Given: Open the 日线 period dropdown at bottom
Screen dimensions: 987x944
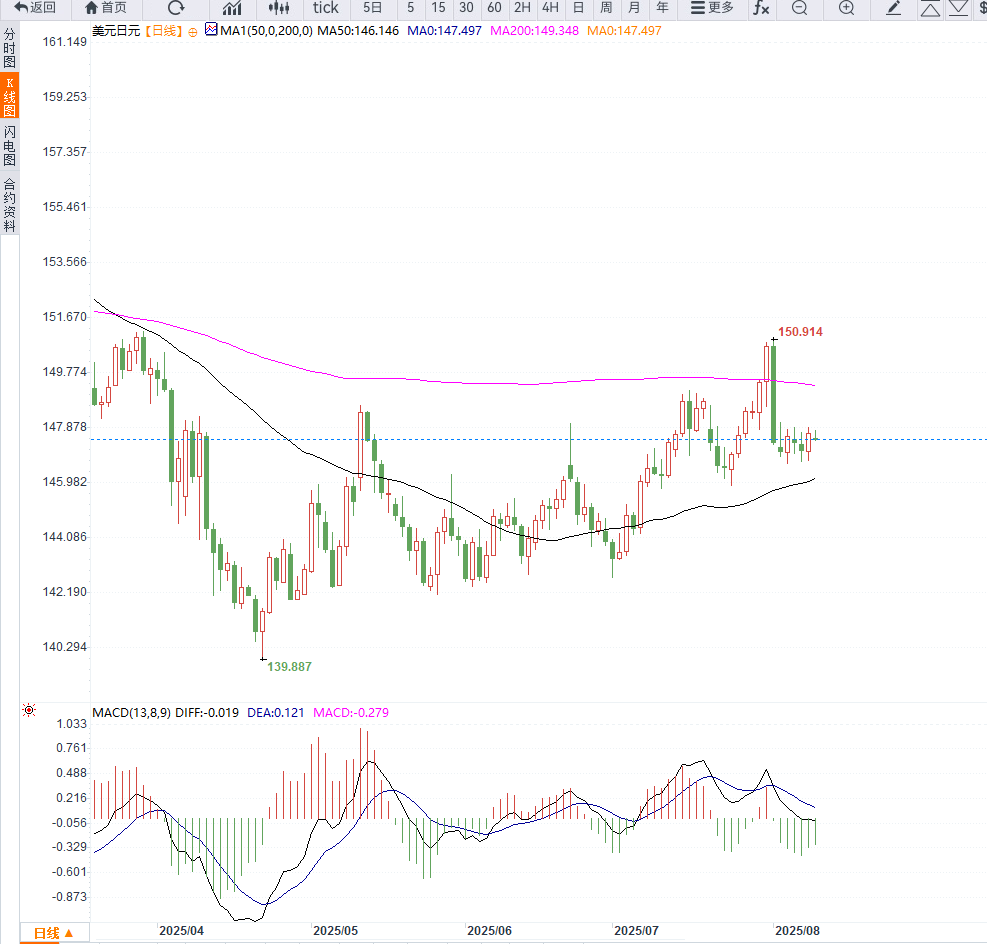Looking at the screenshot, I should point(54,933).
